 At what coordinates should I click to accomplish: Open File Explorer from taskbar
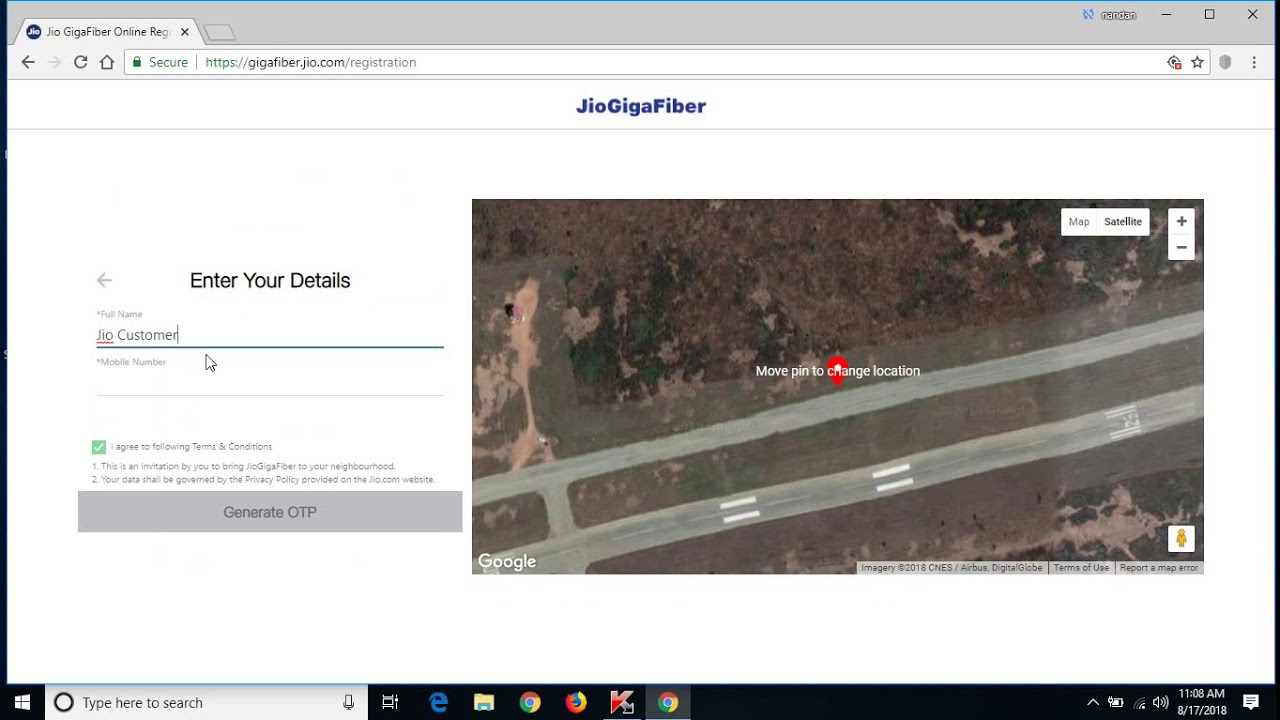click(x=484, y=702)
